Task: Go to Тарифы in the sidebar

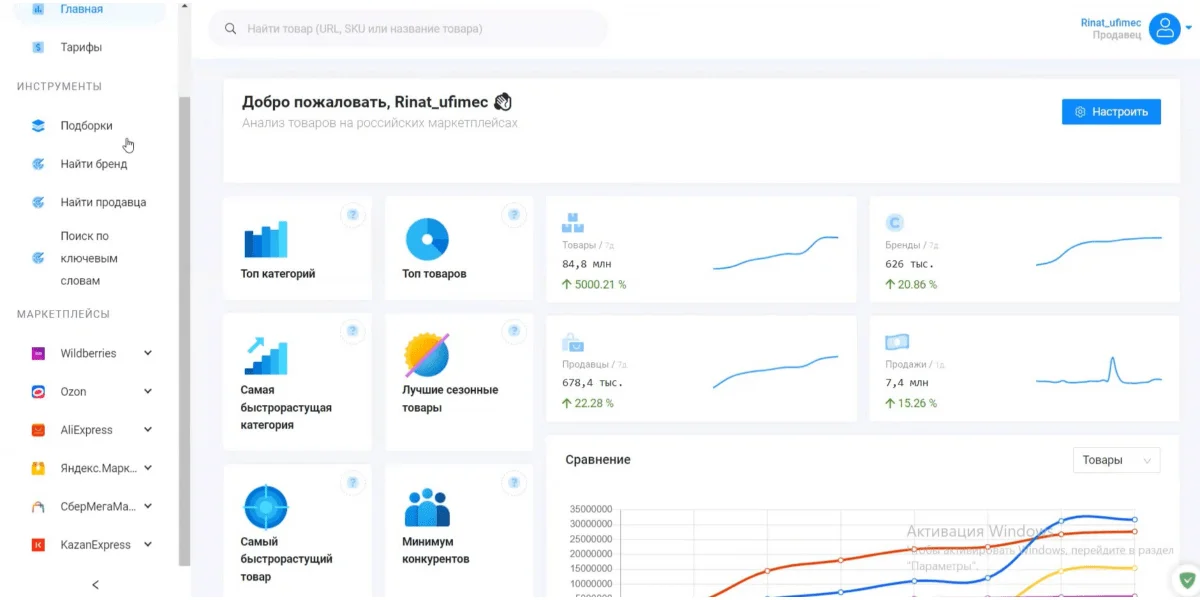Action: click(x=81, y=47)
